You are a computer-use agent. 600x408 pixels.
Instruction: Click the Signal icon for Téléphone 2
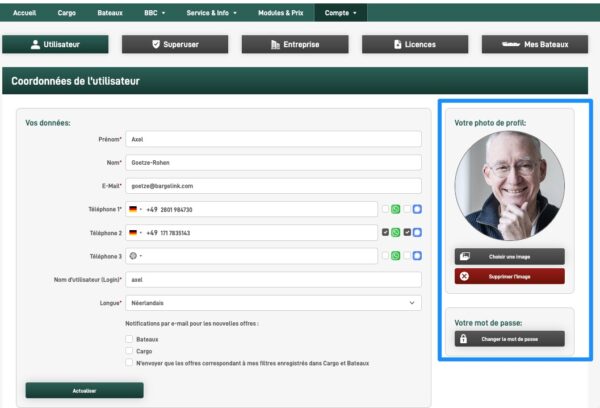click(x=417, y=232)
